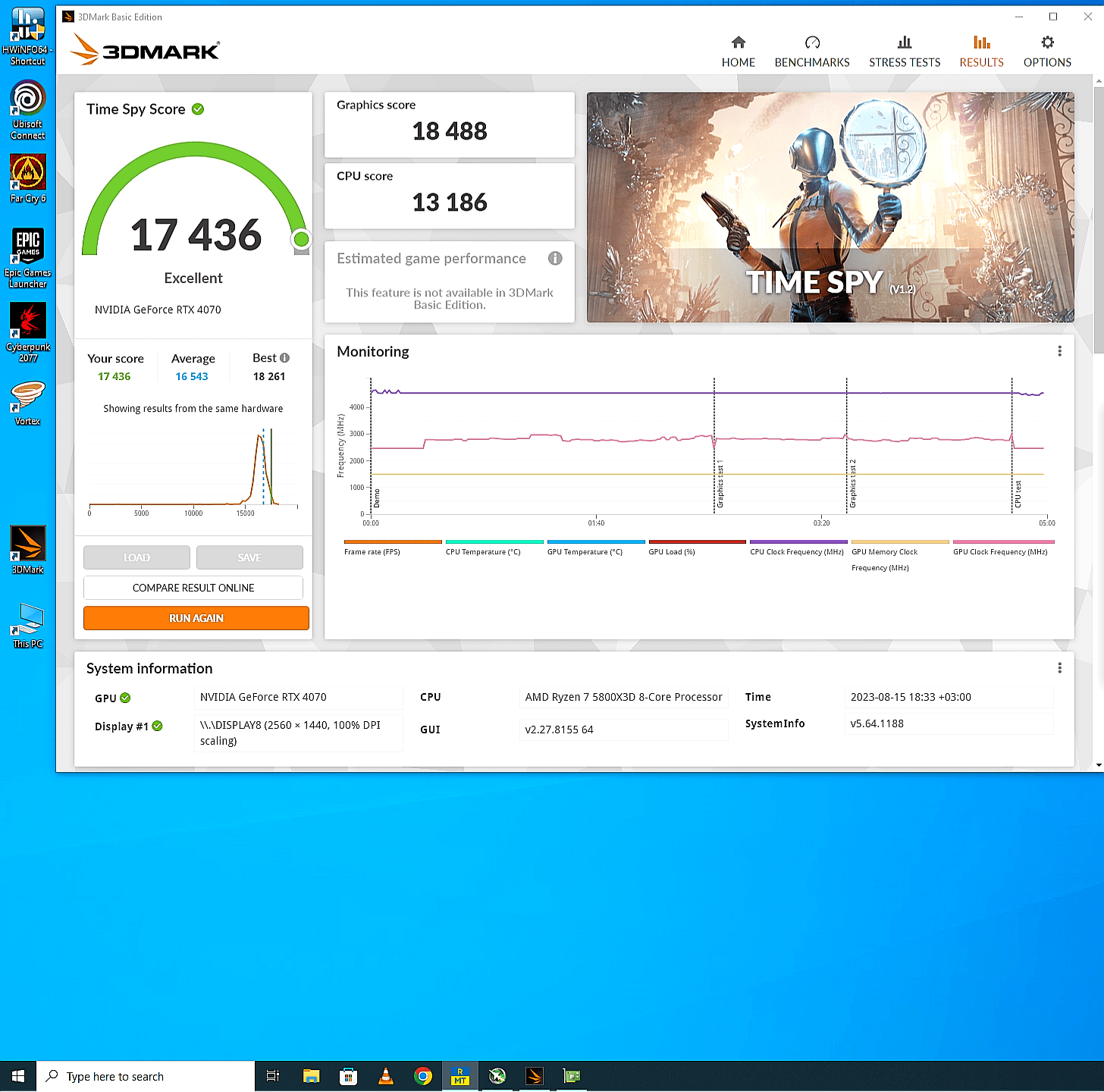Click the Time value 2023-08-15 18:33
1104x1092 pixels.
click(949, 697)
